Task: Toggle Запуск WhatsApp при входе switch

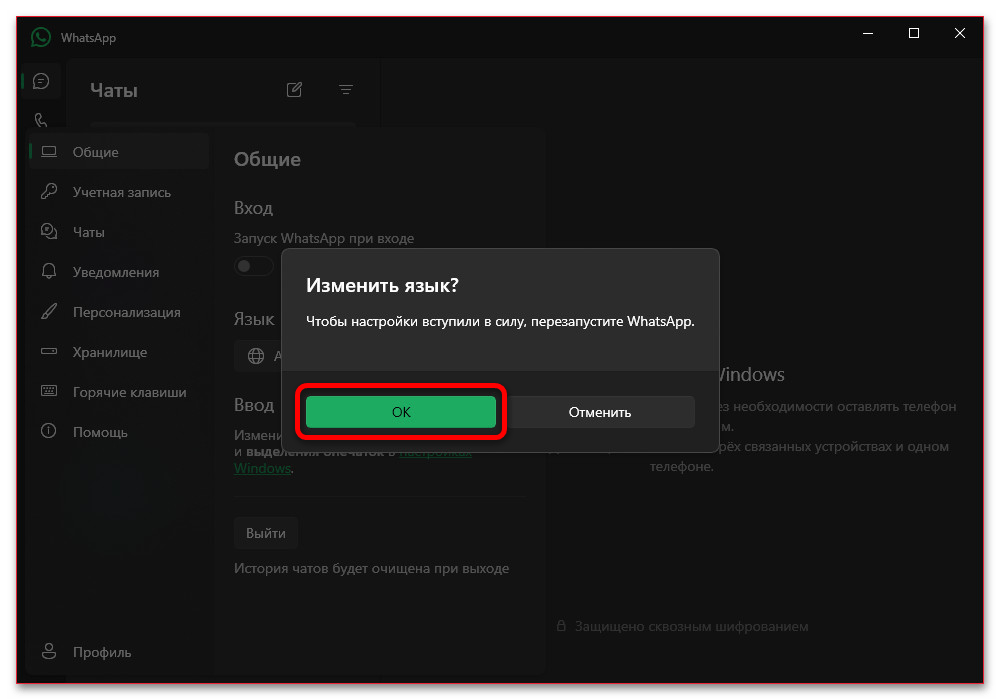Action: [x=253, y=266]
